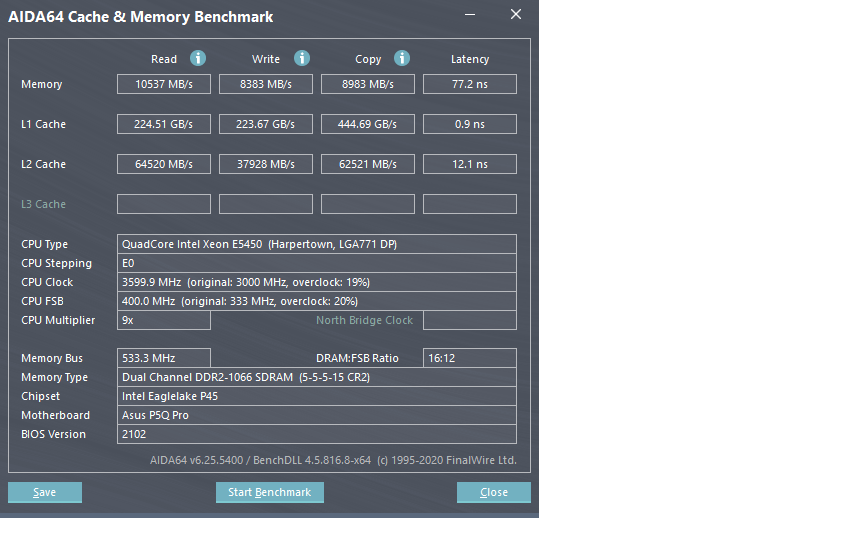Click the CPU Multiplier label
Screen dimensions: 864x540
pyautogui.click(x=58, y=320)
